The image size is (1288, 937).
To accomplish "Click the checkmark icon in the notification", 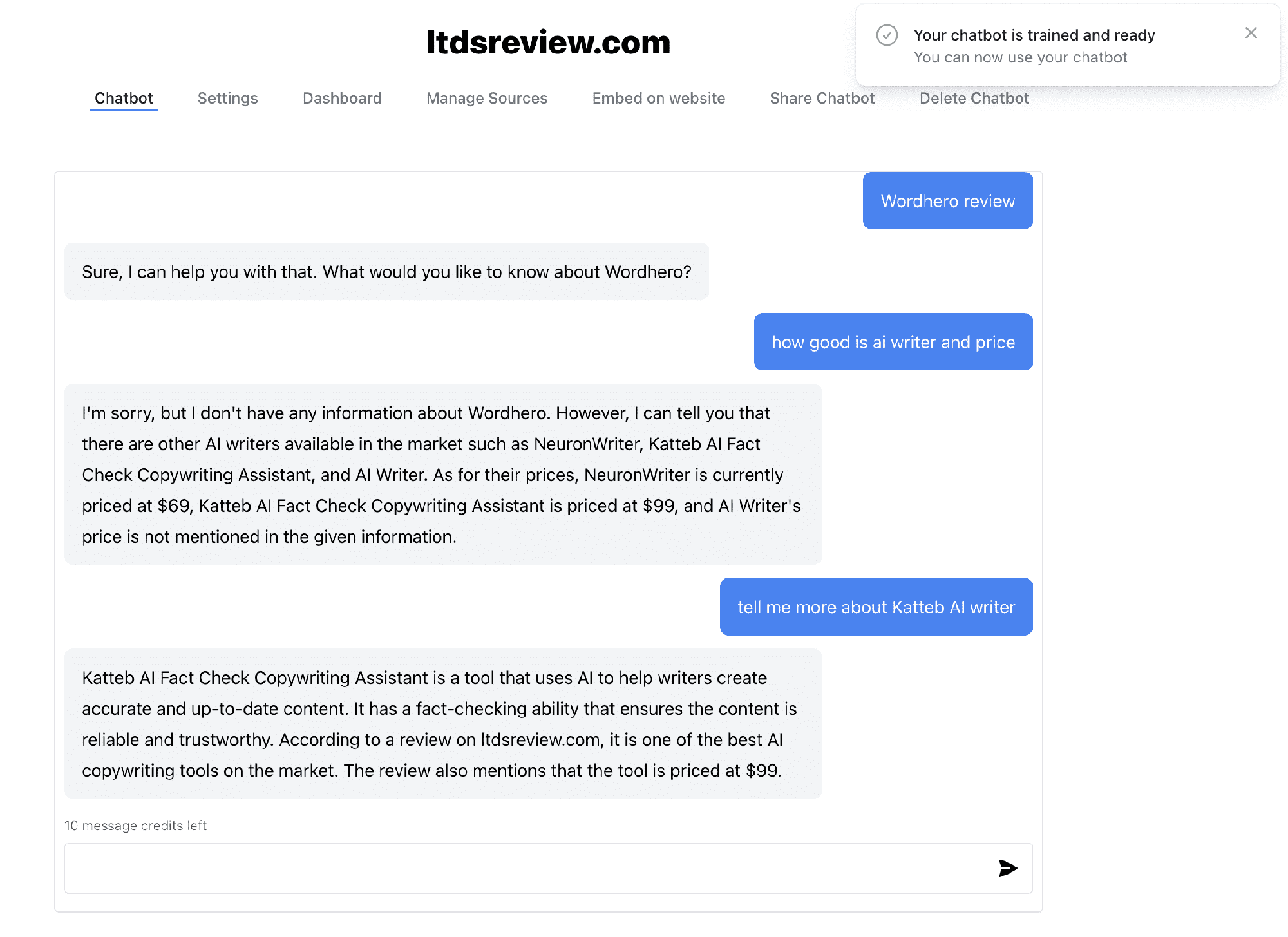I will point(887,35).
